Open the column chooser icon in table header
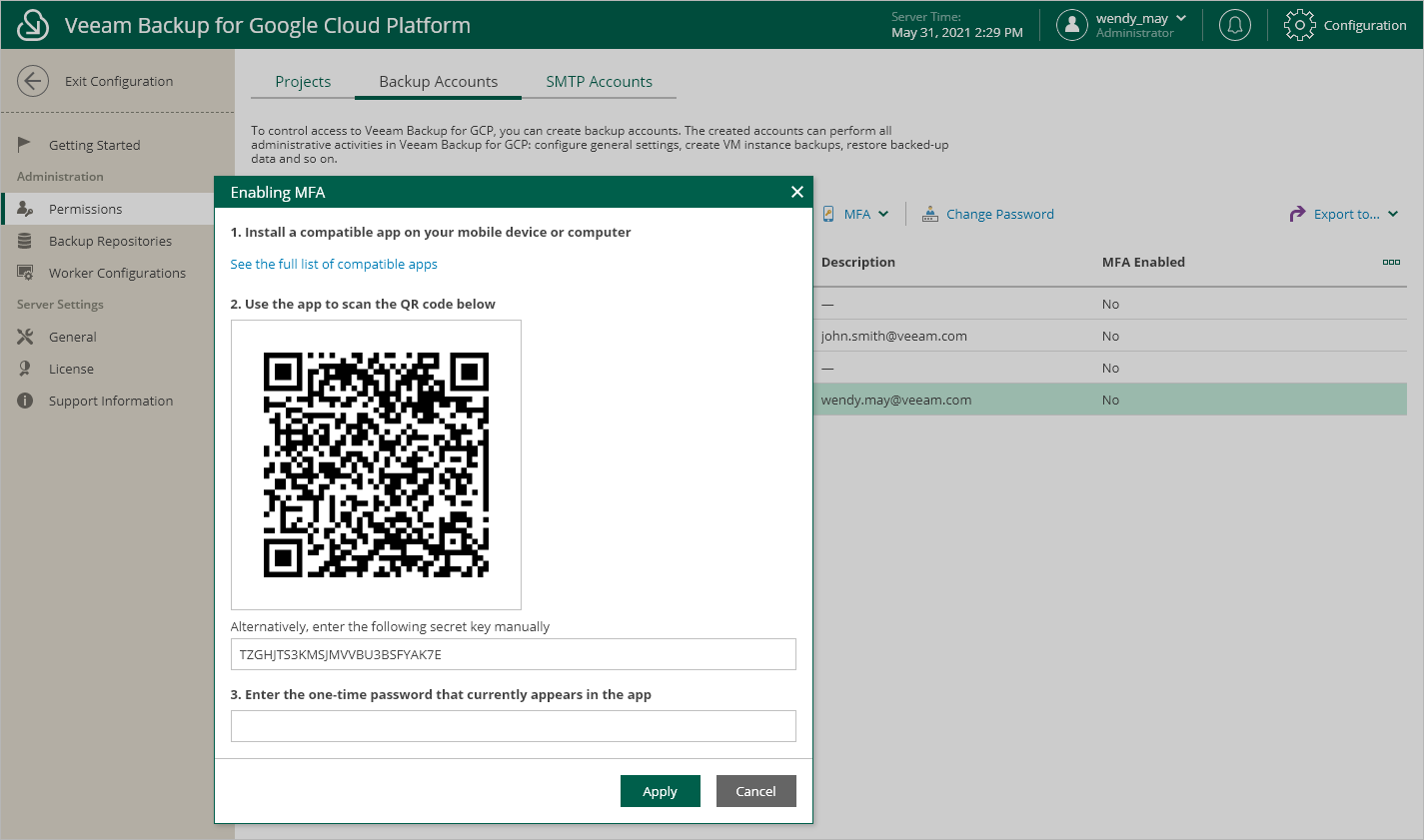 click(1391, 262)
